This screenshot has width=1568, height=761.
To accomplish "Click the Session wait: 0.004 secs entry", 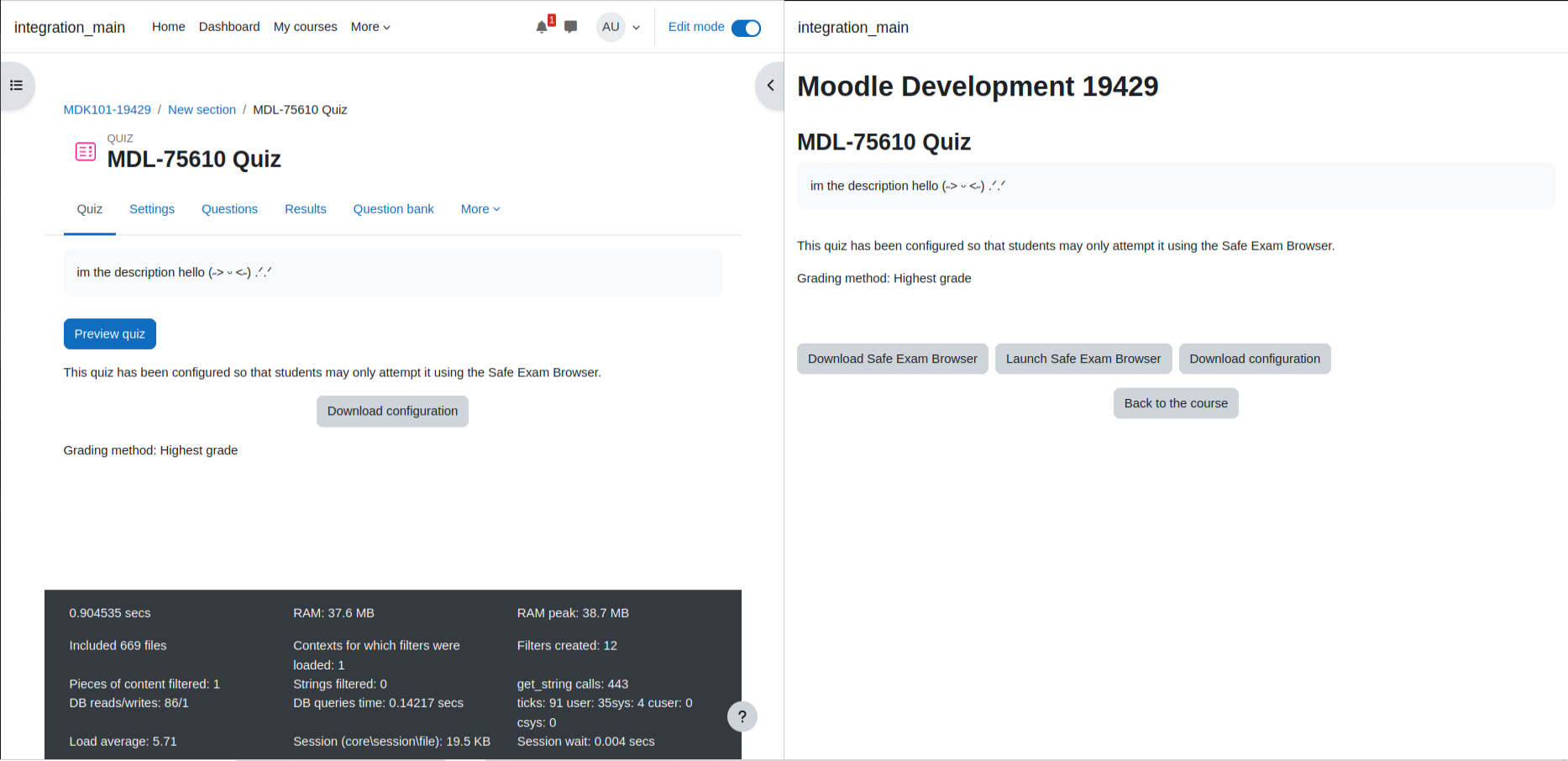I will click(x=586, y=742).
